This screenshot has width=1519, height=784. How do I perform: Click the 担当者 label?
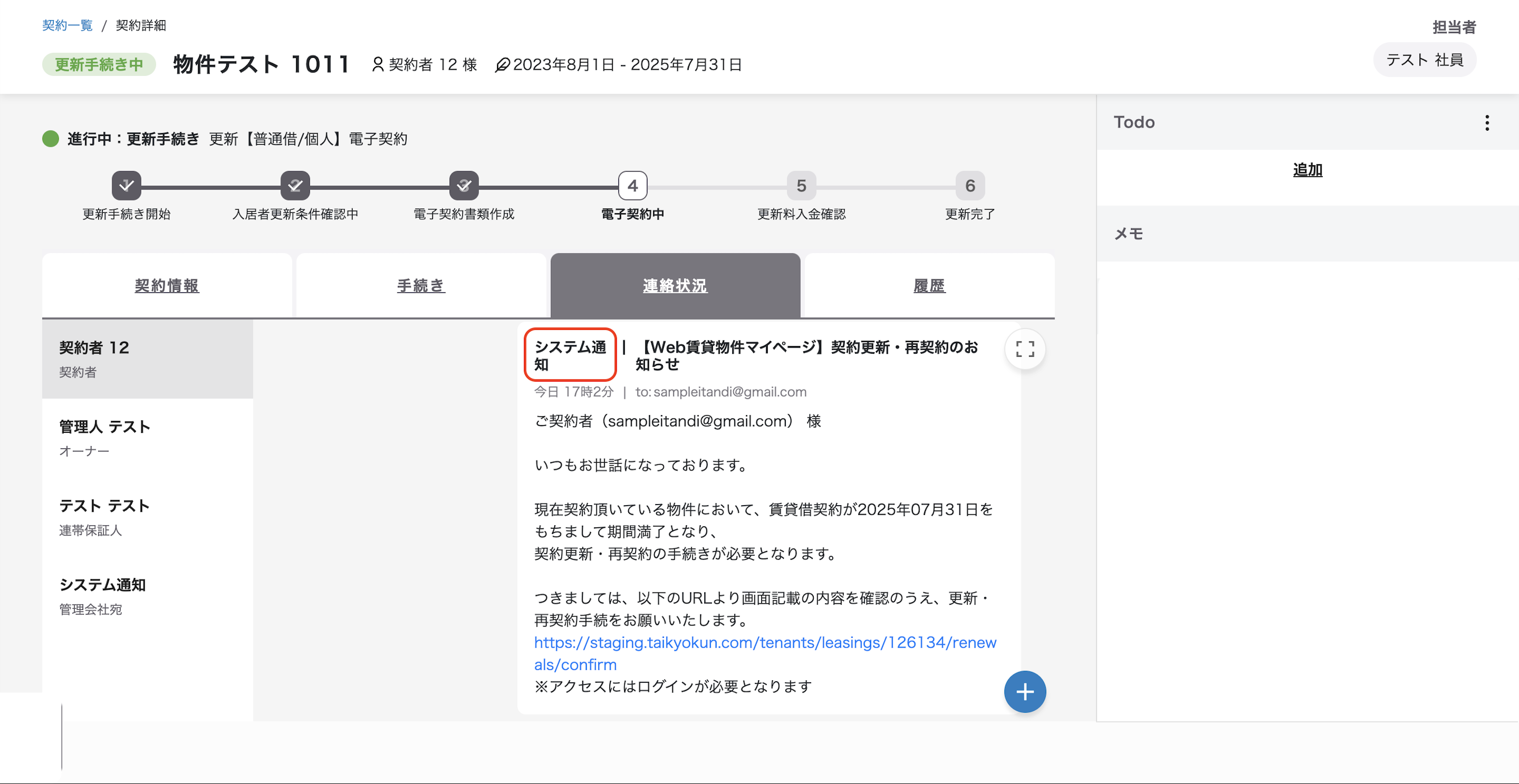(x=1454, y=27)
